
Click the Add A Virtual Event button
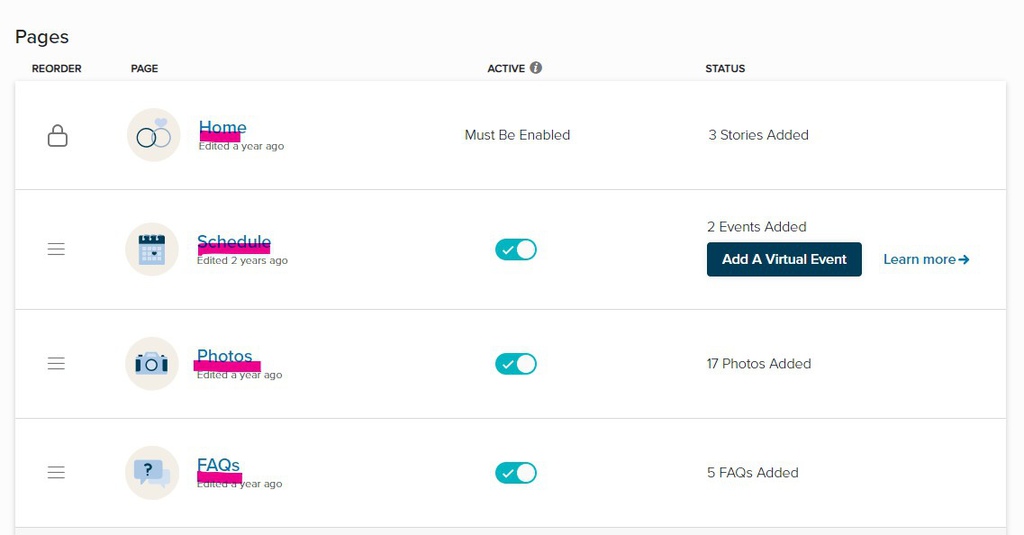tap(784, 259)
